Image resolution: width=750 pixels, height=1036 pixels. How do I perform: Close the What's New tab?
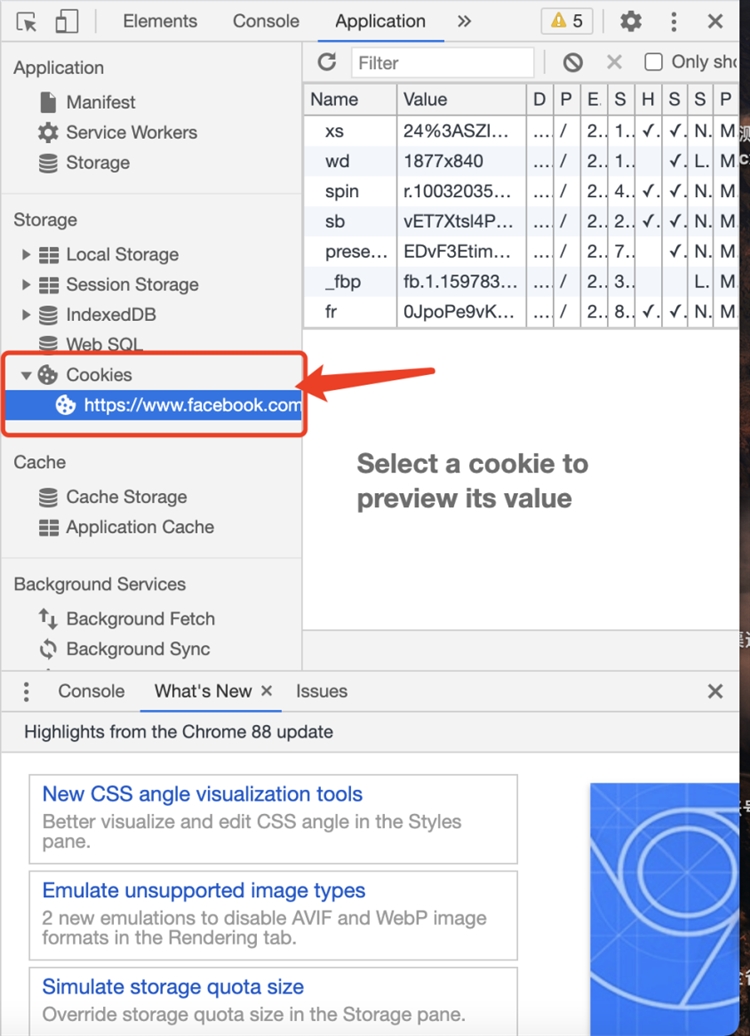pyautogui.click(x=267, y=691)
